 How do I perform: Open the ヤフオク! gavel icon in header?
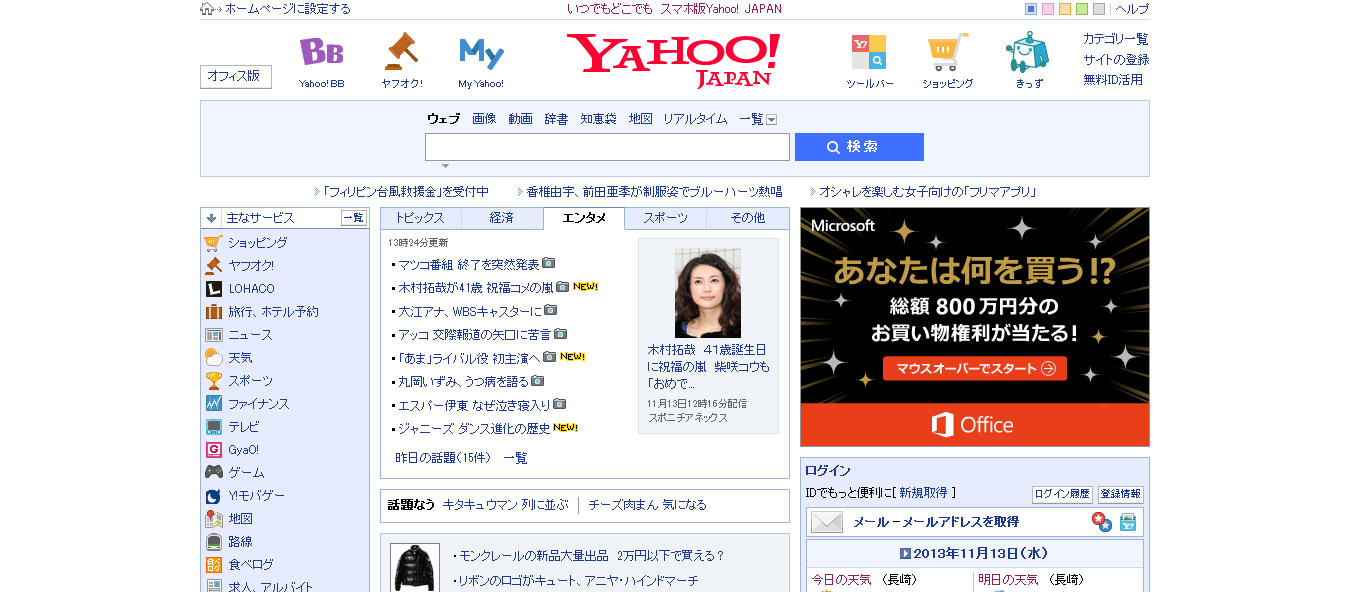[401, 51]
